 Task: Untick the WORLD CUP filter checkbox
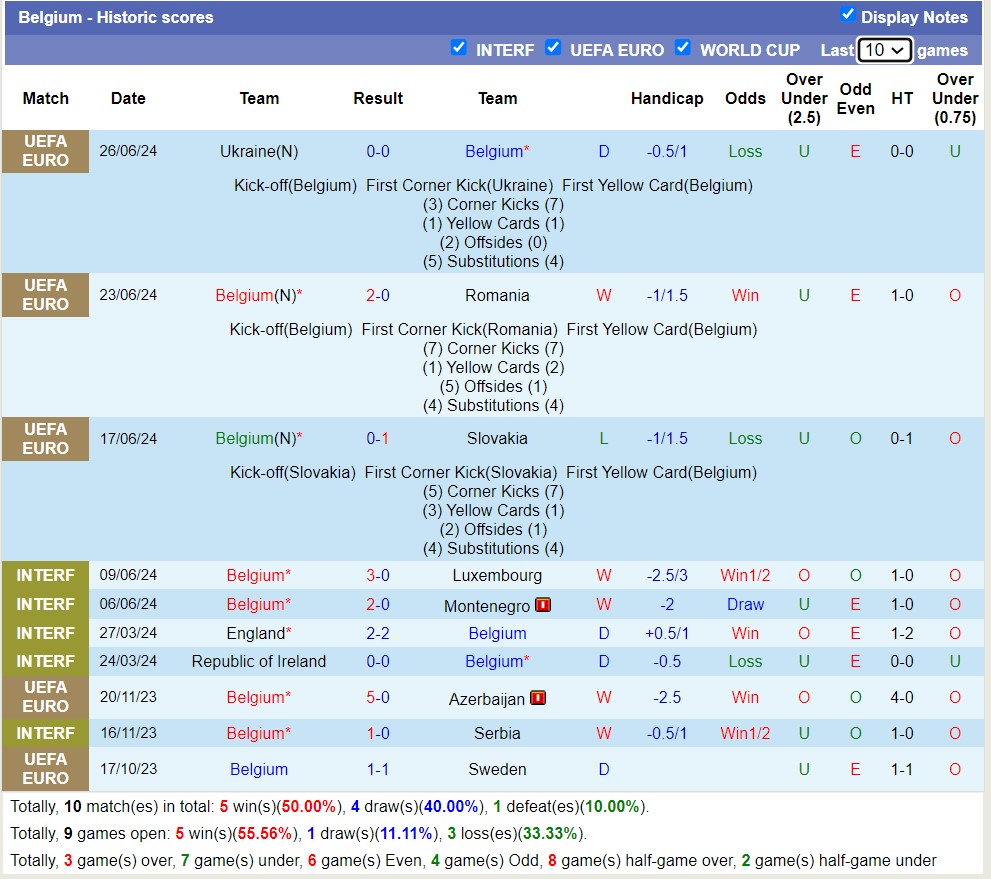[683, 47]
